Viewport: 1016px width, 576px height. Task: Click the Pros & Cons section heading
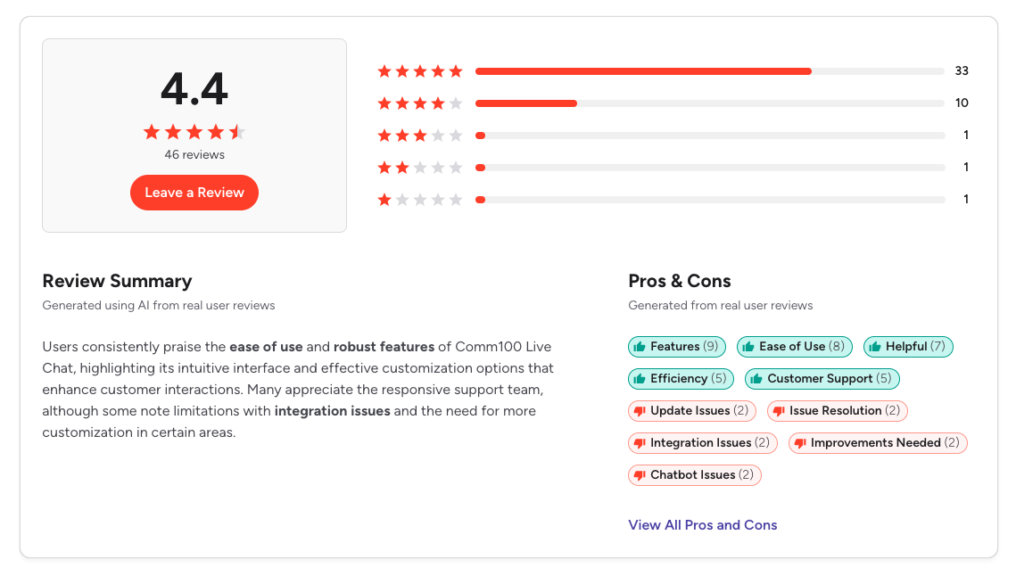[x=679, y=281]
